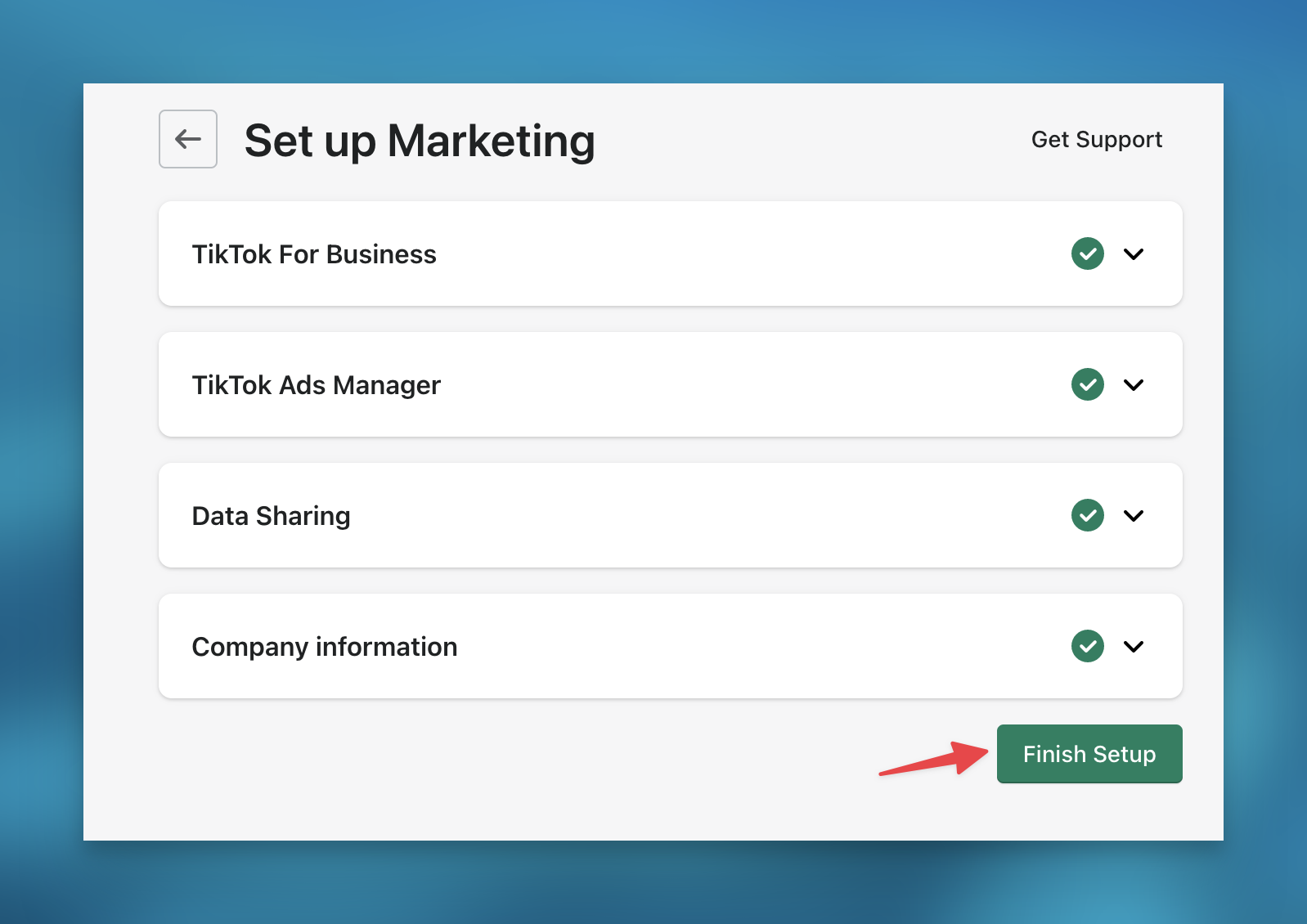The width and height of the screenshot is (1307, 924).
Task: Expand the Data Sharing section chevron
Action: (x=1134, y=516)
